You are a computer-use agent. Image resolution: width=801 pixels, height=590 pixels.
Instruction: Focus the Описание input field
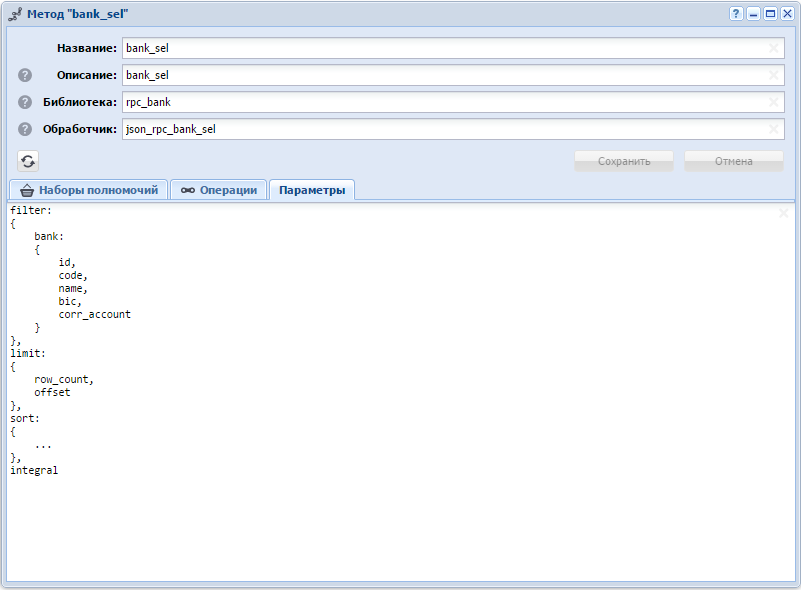pos(453,75)
